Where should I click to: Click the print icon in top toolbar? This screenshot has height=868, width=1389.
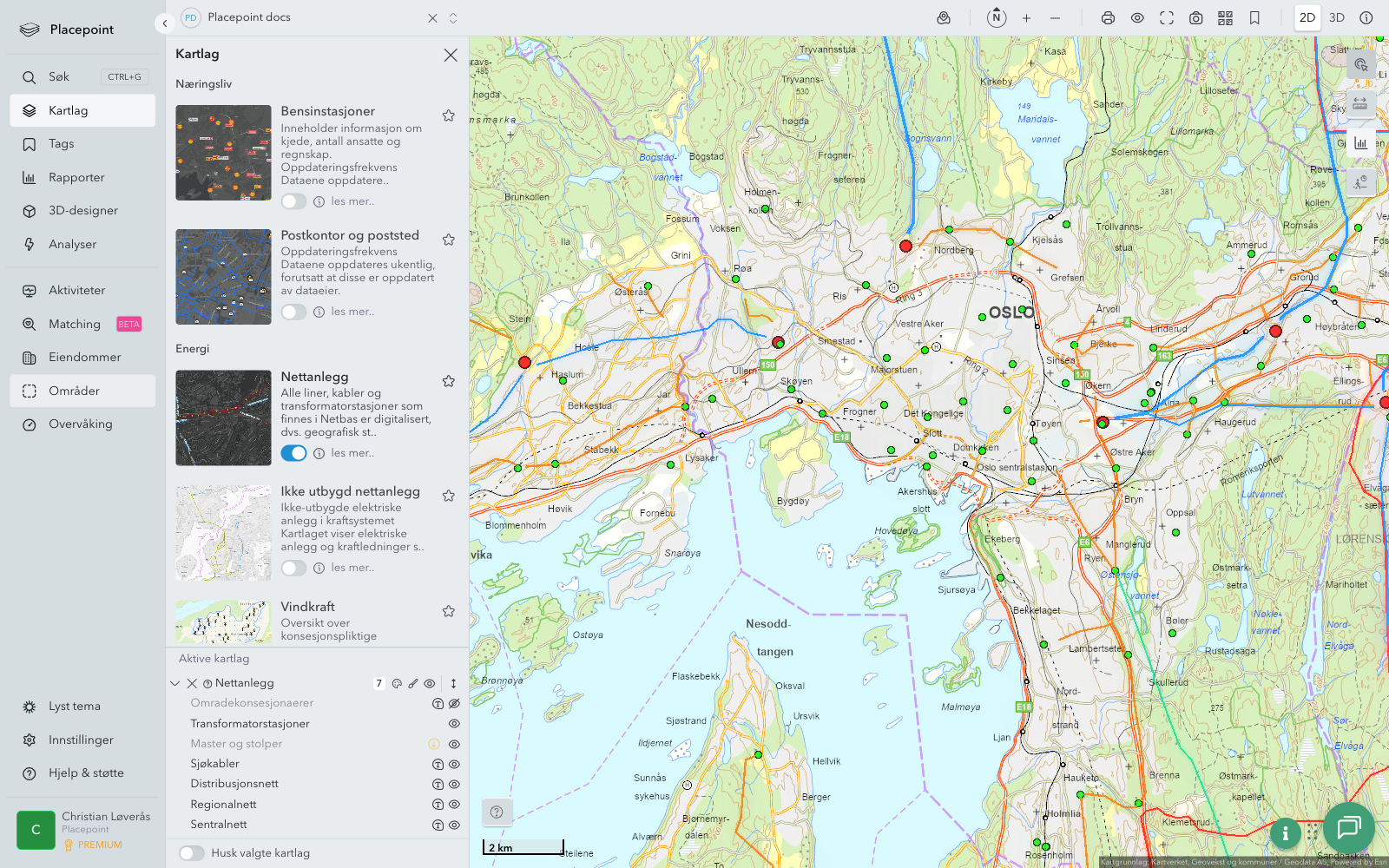pyautogui.click(x=1108, y=18)
